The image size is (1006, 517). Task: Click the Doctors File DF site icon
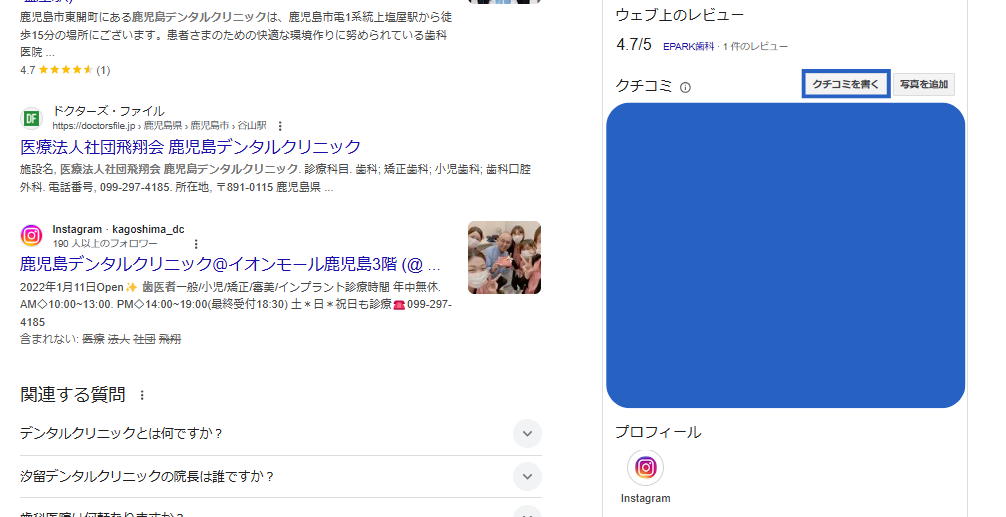click(31, 118)
